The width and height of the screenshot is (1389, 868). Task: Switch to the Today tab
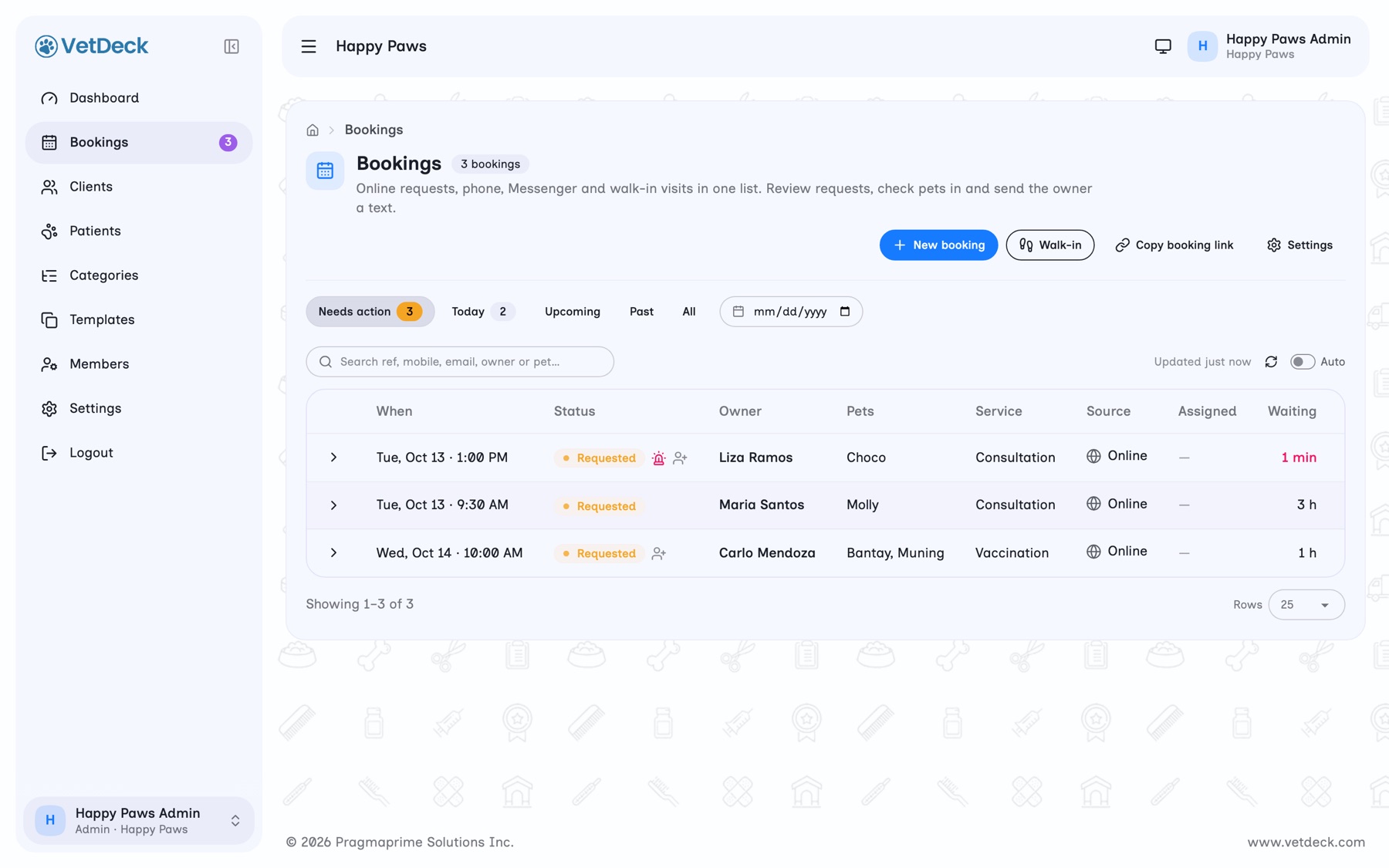483,312
